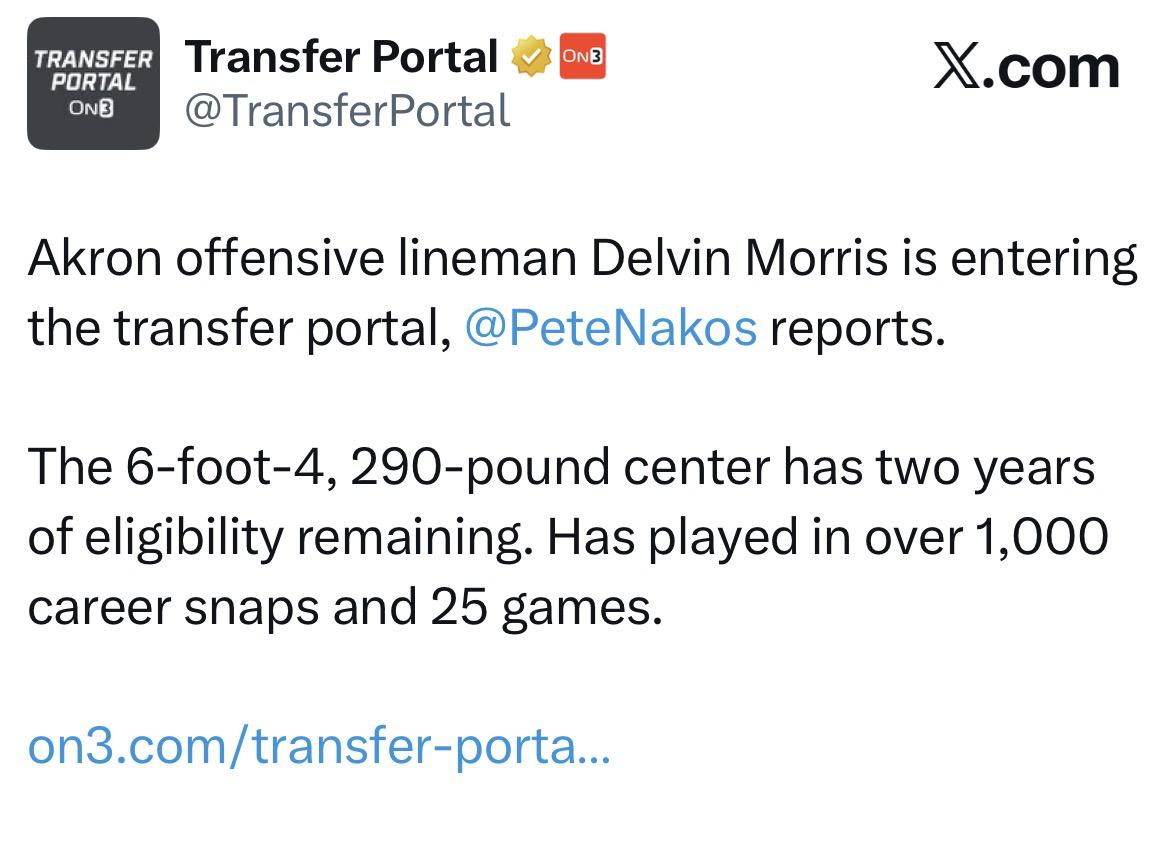
Task: Click the red ON3 affiliate badge
Action: (582, 57)
